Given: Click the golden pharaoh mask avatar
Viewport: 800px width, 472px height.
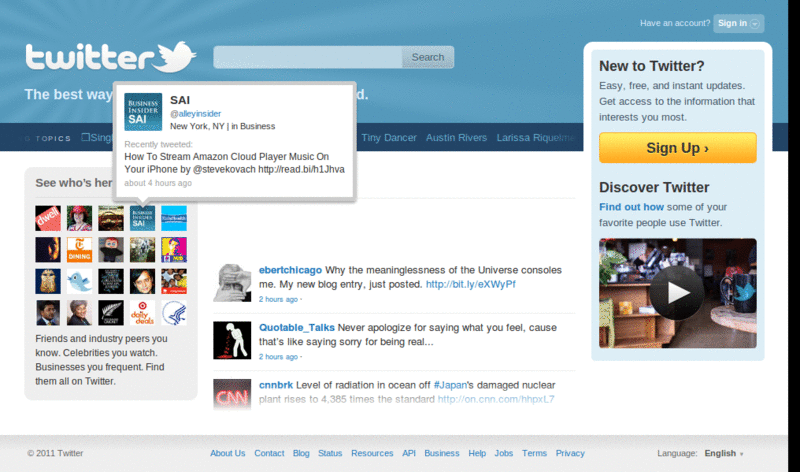Looking at the screenshot, I should (x=48, y=282).
